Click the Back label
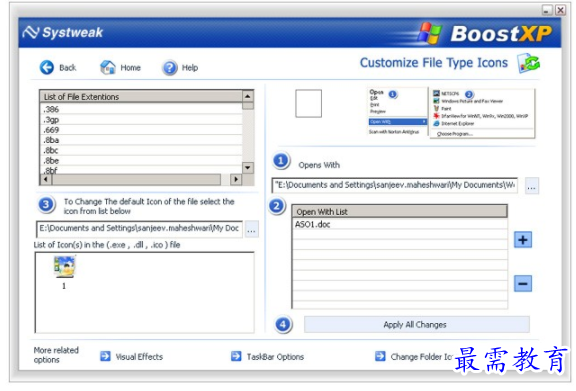The image size is (576, 391). pos(68,68)
